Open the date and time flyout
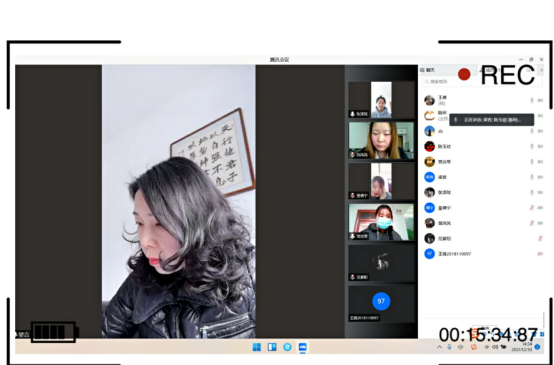This screenshot has width=554, height=365. pos(522,347)
